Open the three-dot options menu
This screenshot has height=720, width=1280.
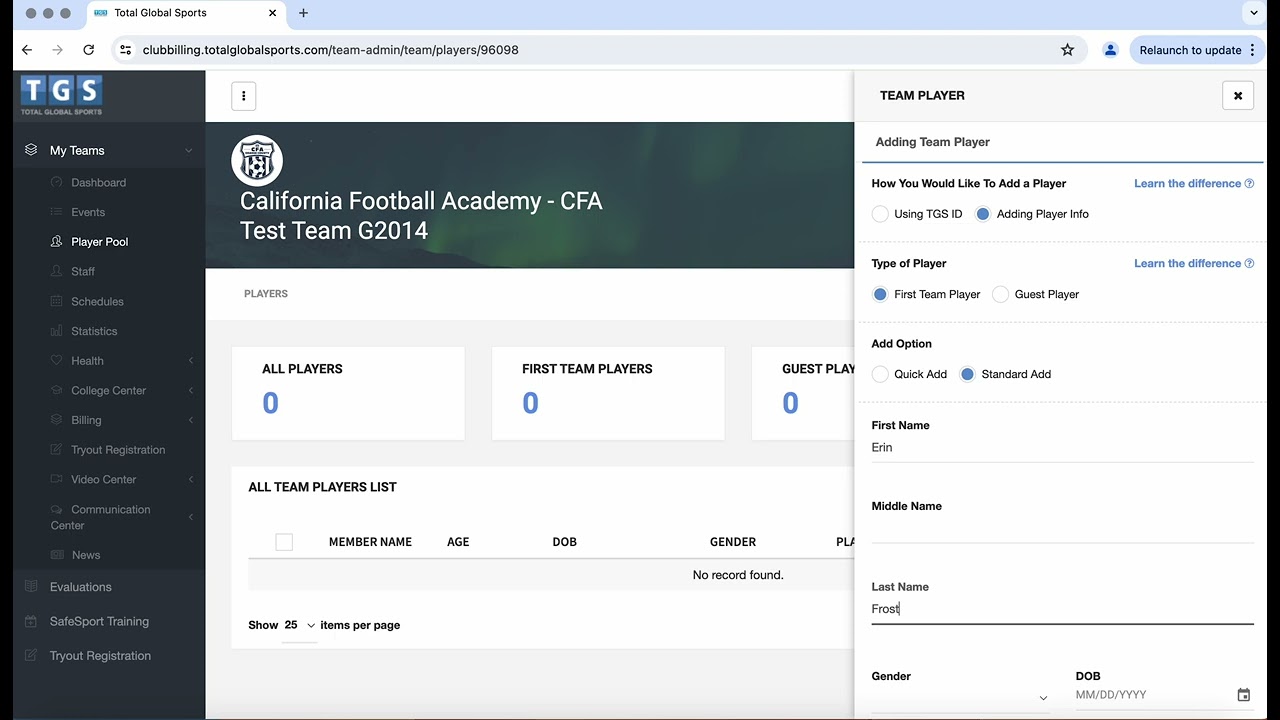coord(244,96)
